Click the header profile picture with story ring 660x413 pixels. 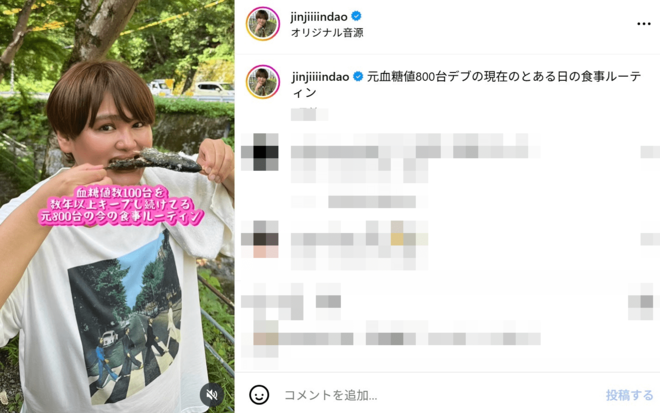(x=263, y=24)
